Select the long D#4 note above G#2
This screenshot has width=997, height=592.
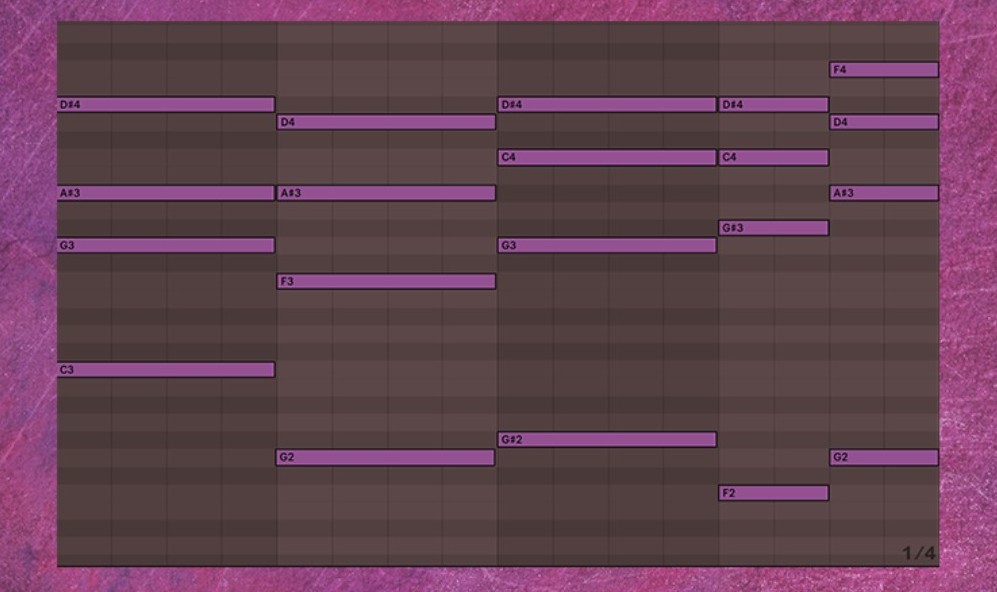pyautogui.click(x=607, y=104)
